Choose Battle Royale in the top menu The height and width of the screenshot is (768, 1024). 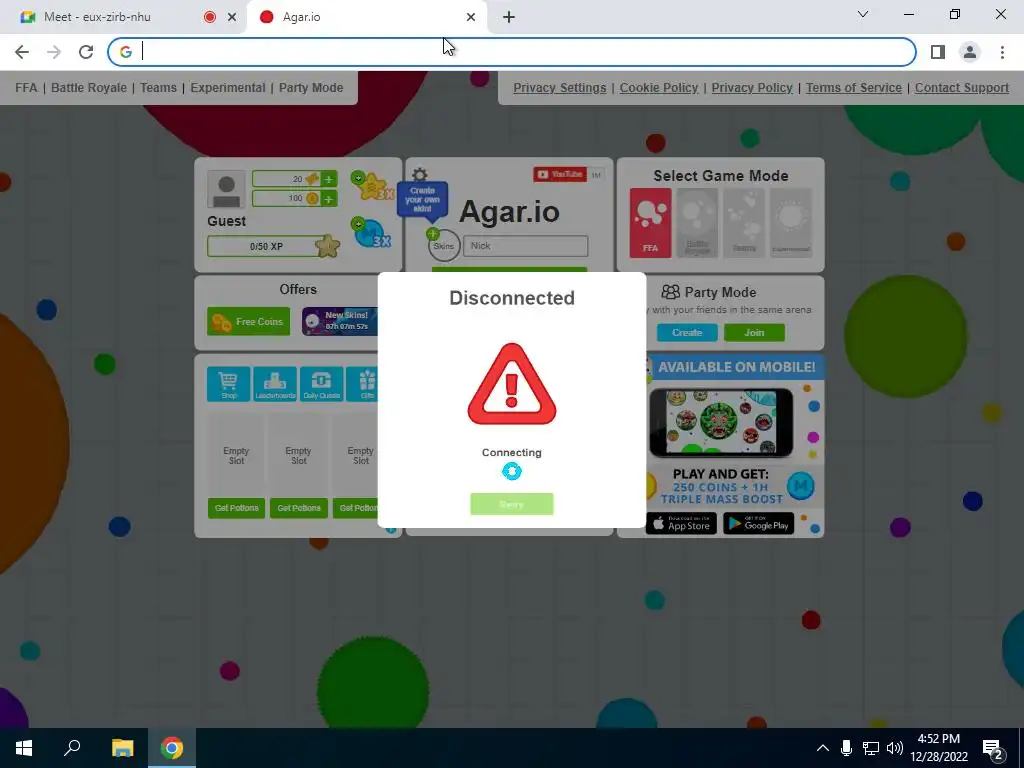(89, 88)
